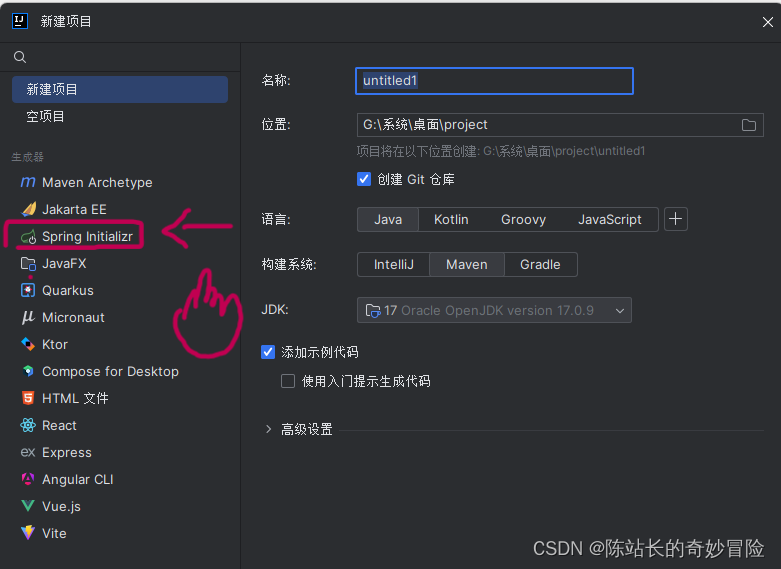The height and width of the screenshot is (569, 781).
Task: Click the Angular CLI icon
Action: click(x=28, y=479)
